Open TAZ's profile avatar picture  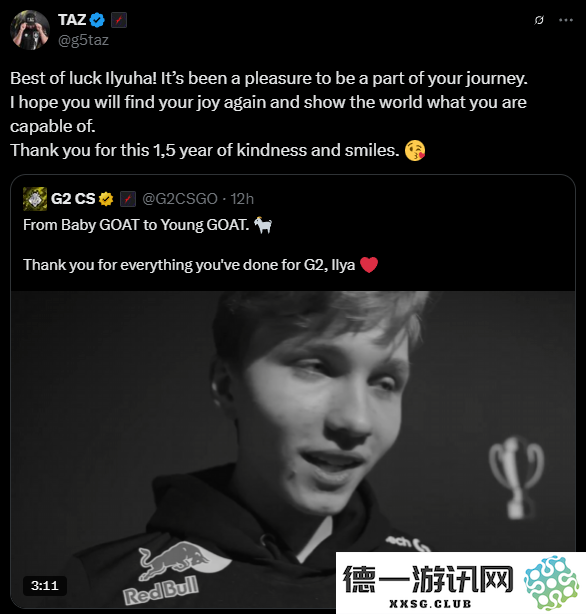(30, 30)
